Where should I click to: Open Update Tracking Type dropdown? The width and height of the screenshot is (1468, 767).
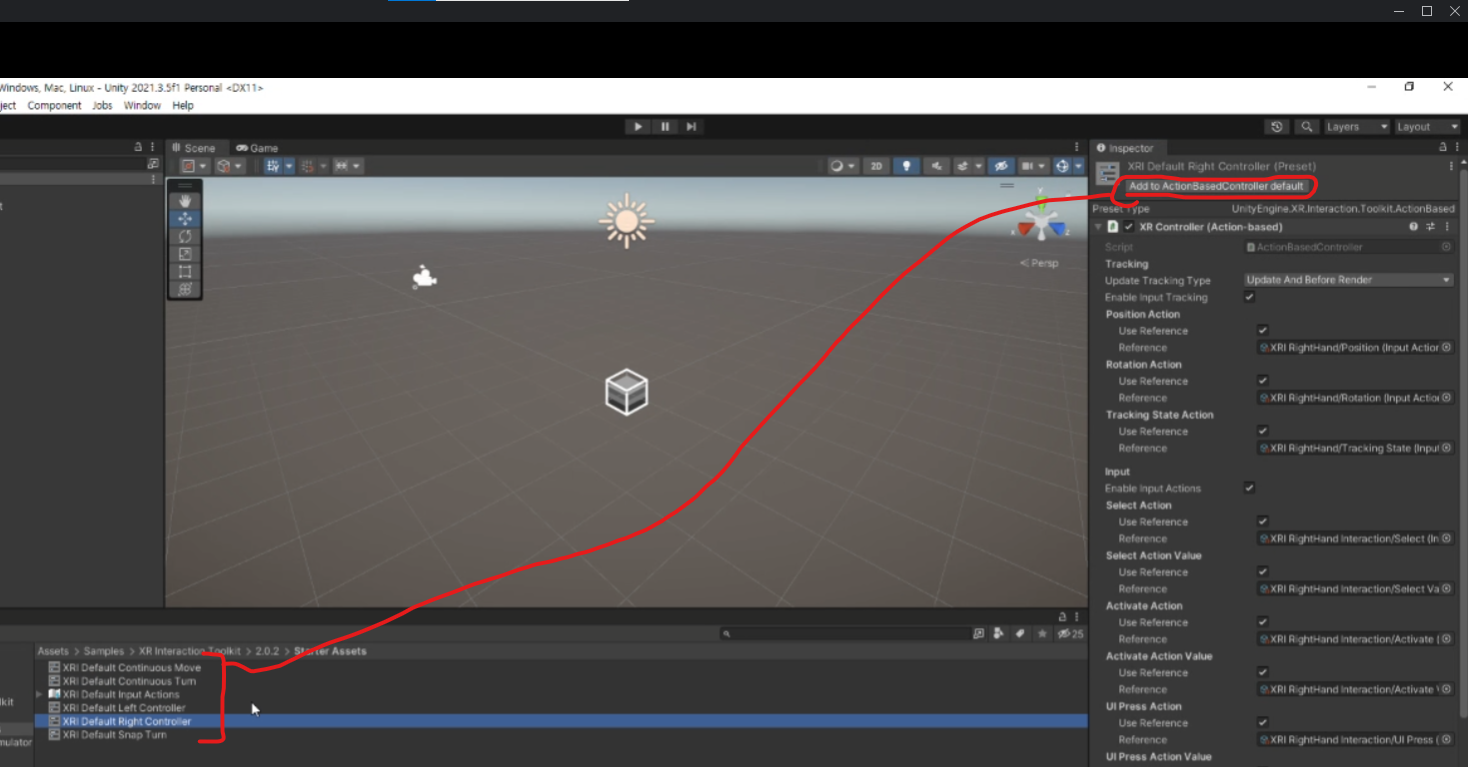tap(1348, 280)
